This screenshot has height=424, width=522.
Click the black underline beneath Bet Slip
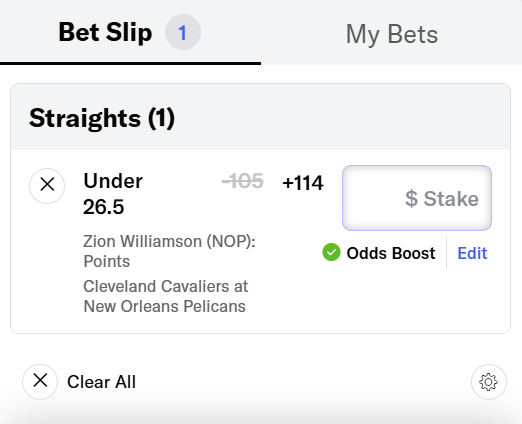pyautogui.click(x=130, y=63)
